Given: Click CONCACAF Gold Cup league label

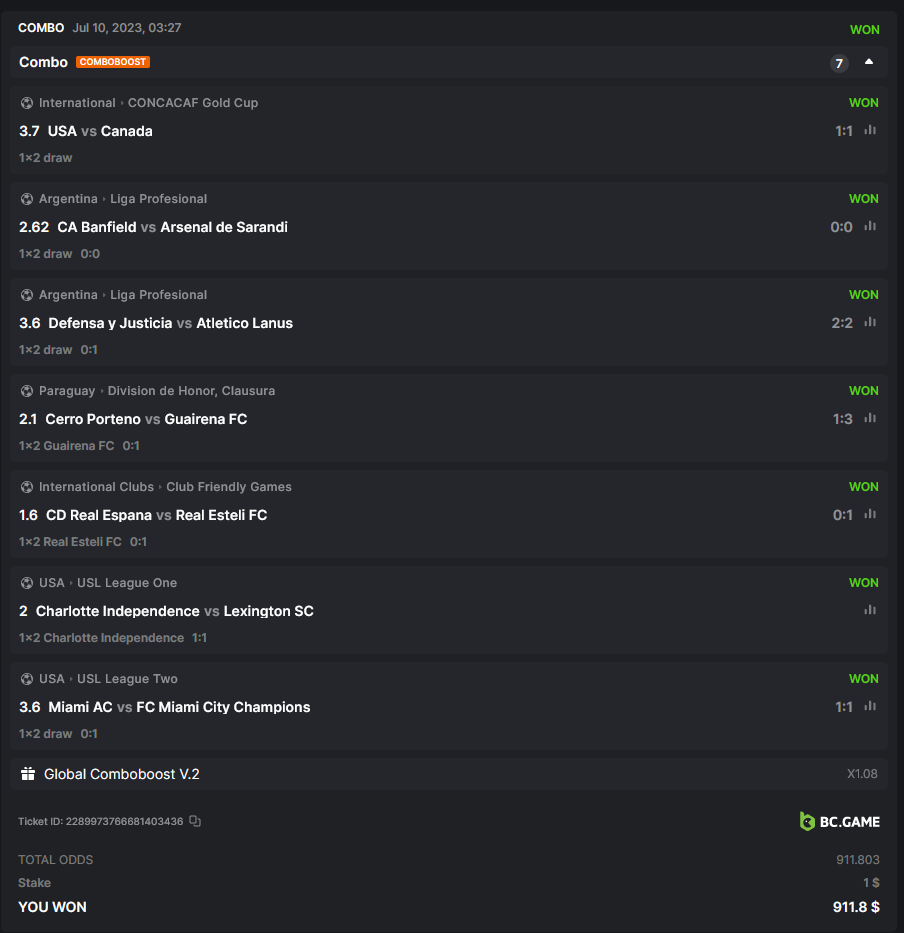Looking at the screenshot, I should click(x=193, y=103).
